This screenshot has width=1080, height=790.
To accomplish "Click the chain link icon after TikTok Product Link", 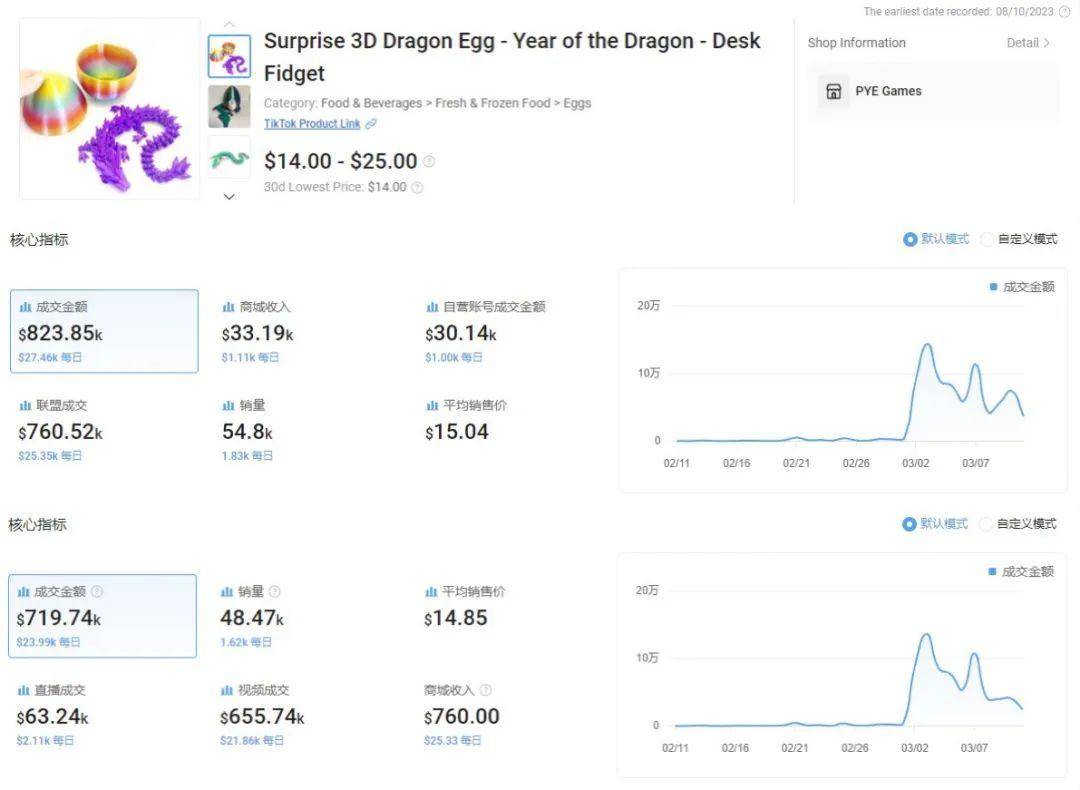I will click(371, 124).
